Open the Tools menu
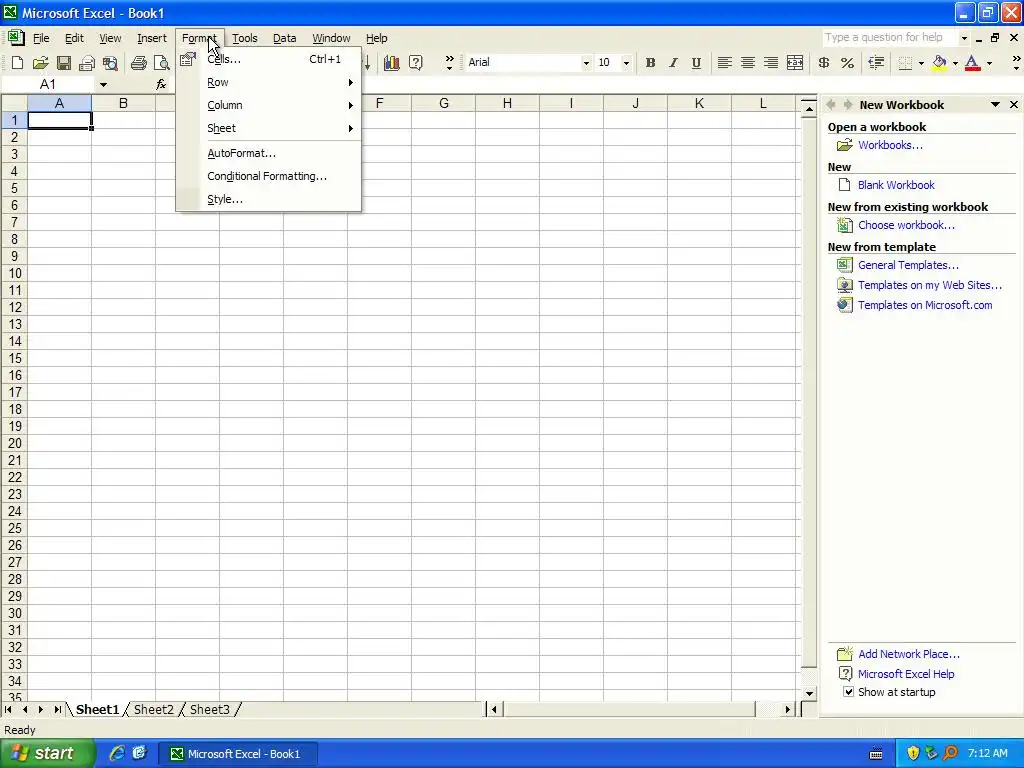Screen dimensions: 1024x768 click(x=245, y=38)
